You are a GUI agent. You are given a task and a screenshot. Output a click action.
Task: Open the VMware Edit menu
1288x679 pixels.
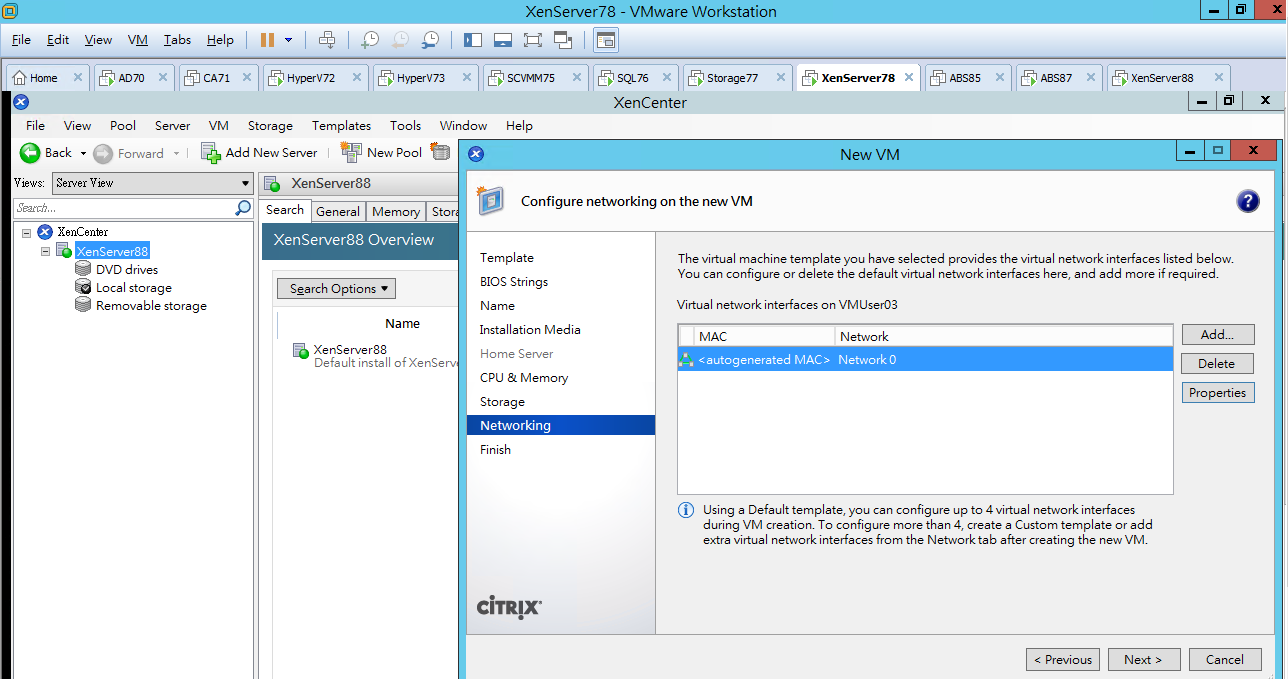click(x=58, y=40)
